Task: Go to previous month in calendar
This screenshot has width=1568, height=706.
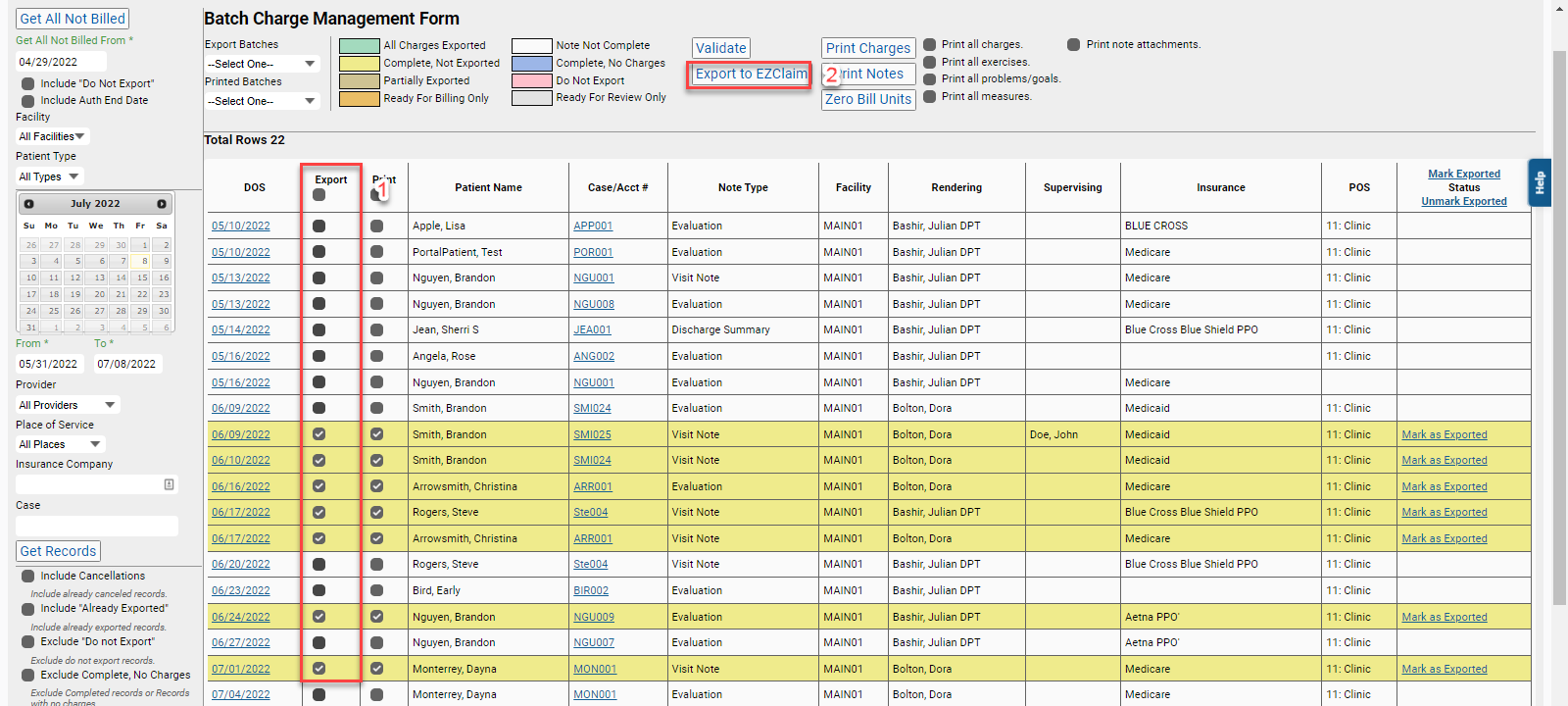Action: 29,204
